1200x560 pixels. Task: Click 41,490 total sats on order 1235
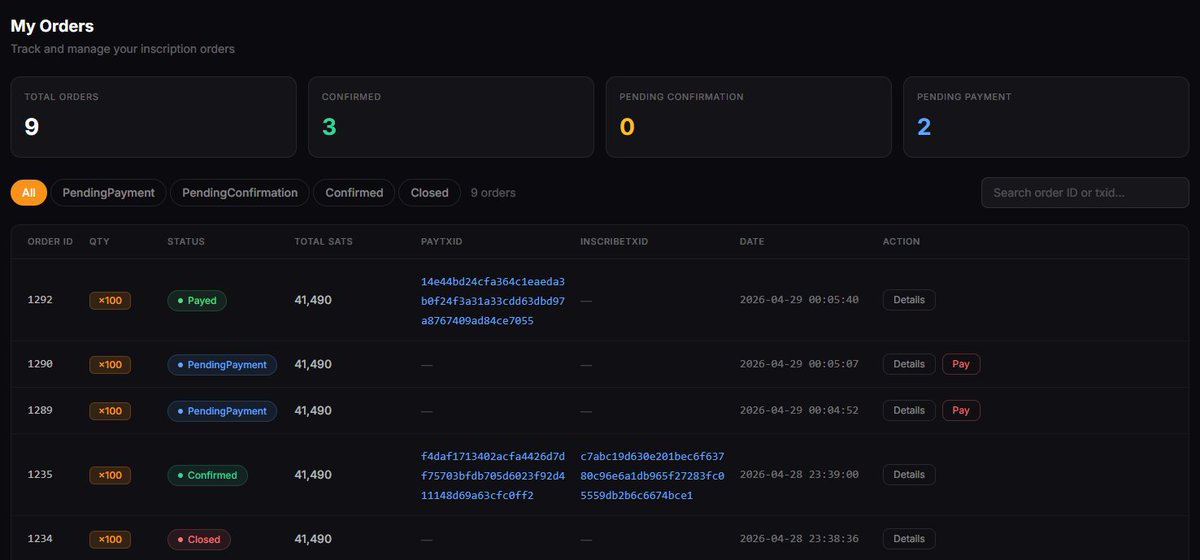click(x=313, y=475)
